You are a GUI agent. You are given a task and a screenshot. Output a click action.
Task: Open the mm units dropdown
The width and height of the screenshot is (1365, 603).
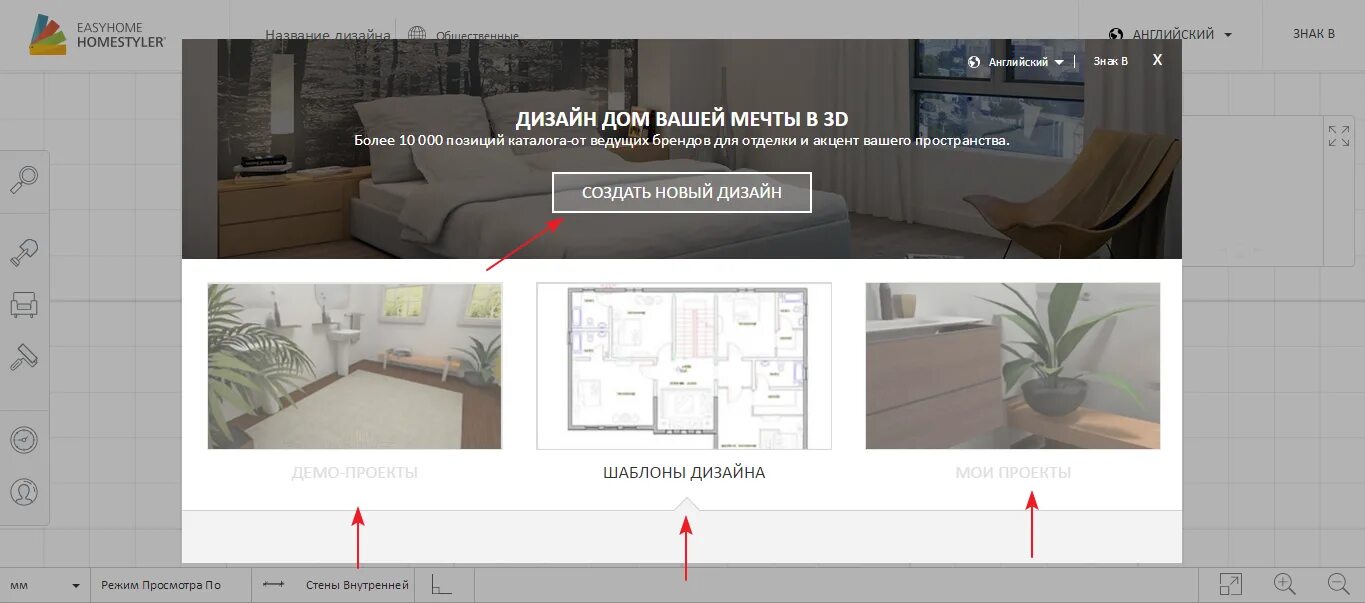pyautogui.click(x=45, y=584)
